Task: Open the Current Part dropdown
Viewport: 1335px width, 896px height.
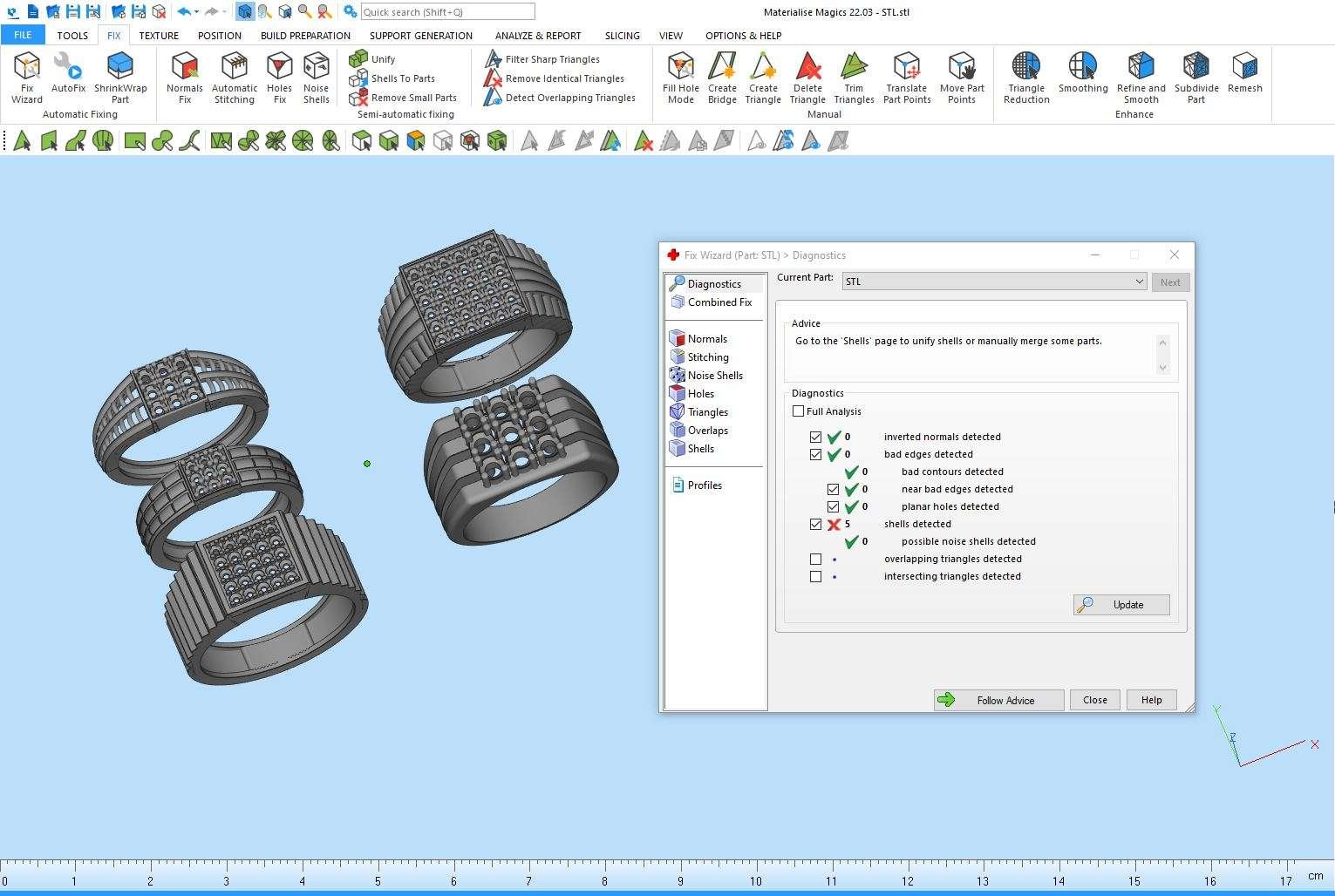Action: pos(1138,282)
